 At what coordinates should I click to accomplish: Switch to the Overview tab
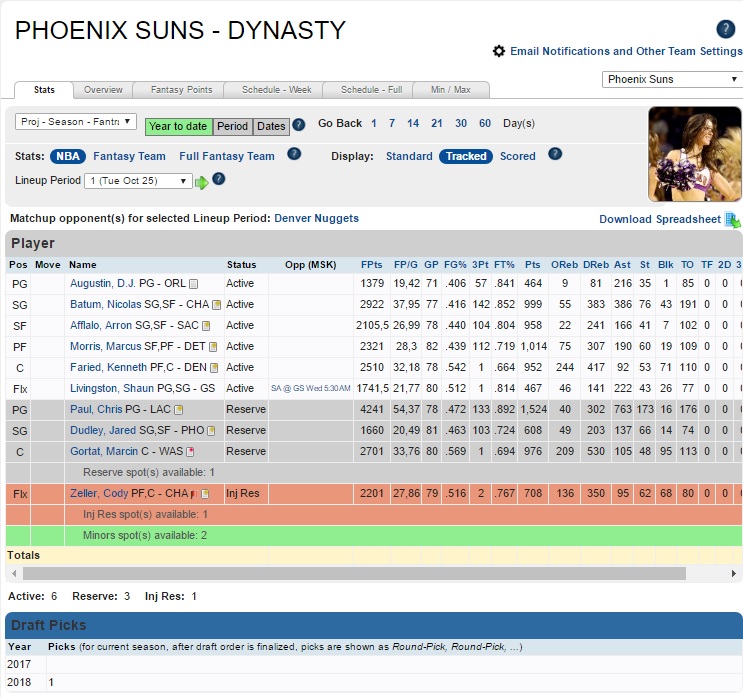[x=103, y=90]
